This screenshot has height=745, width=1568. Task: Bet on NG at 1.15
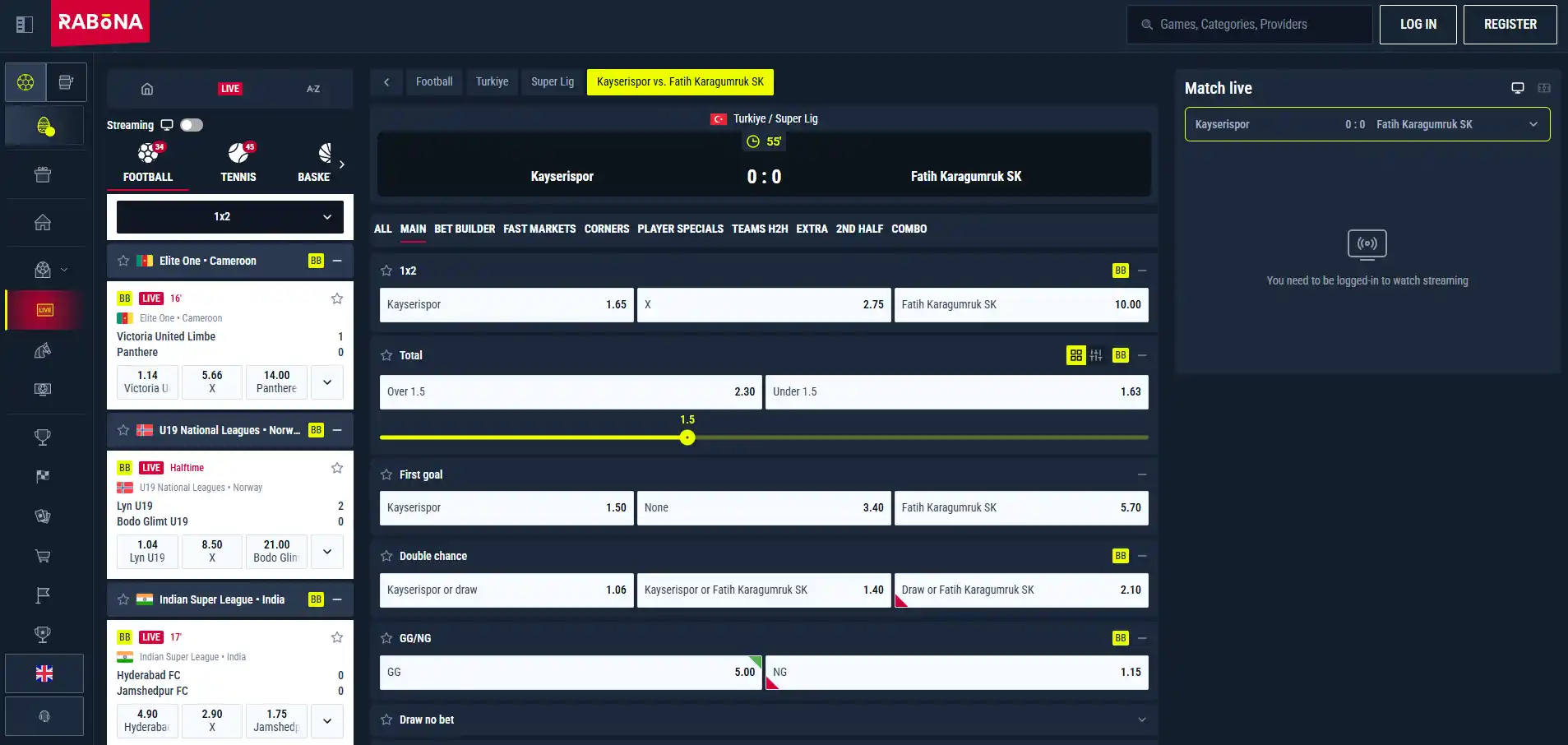click(x=957, y=673)
